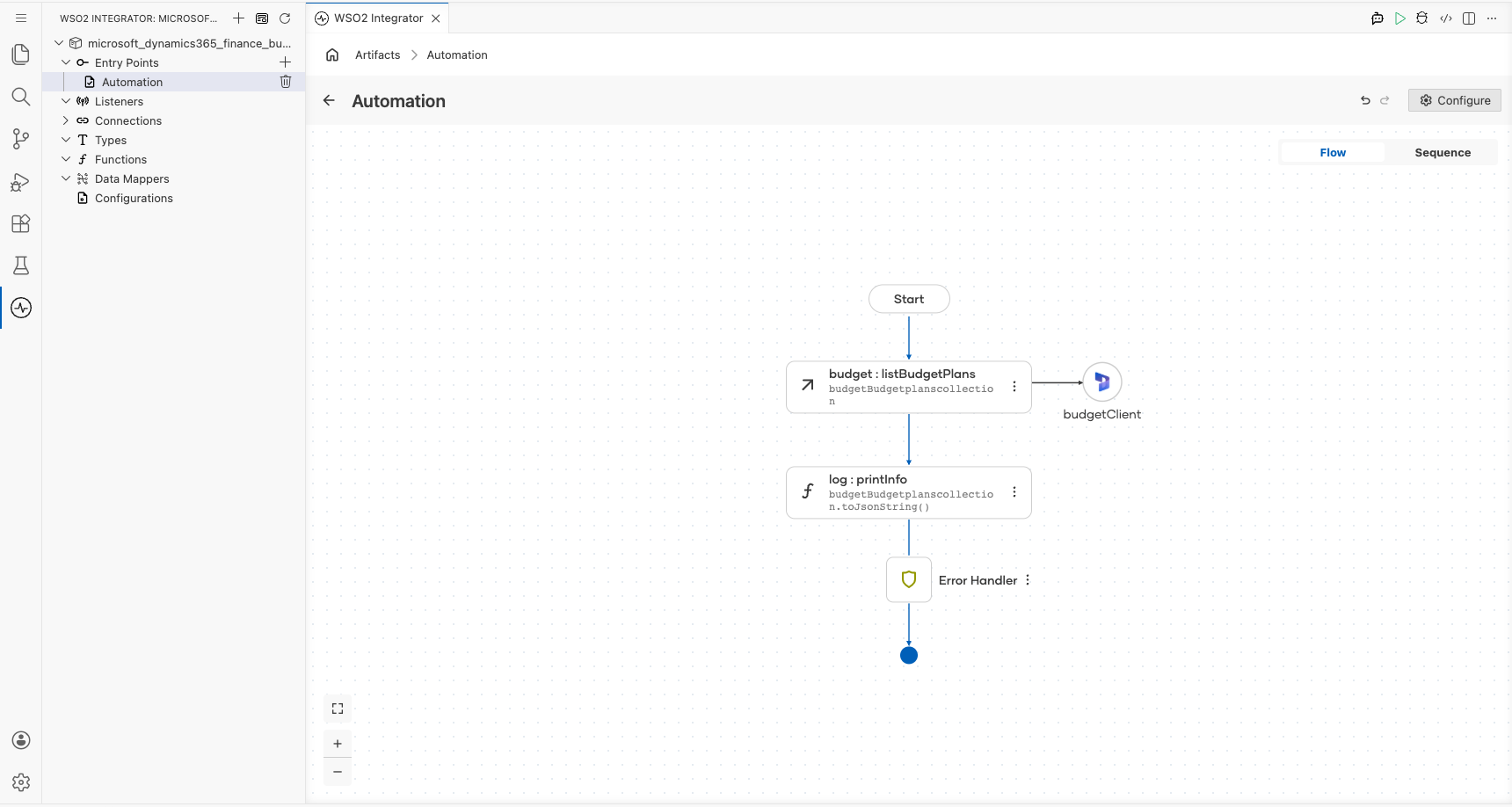The width and height of the screenshot is (1512, 807).
Task: Close the WSO2 Integrator tab
Action: [436, 18]
